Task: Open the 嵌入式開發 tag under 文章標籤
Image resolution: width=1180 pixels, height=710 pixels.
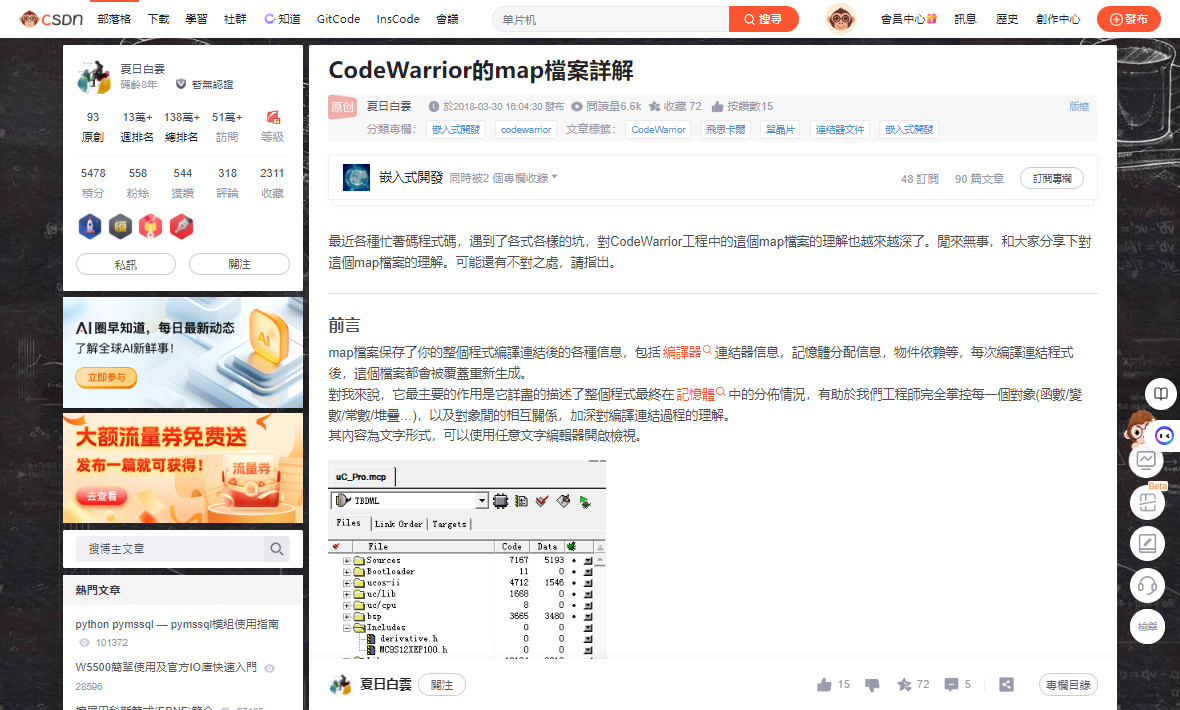Action: click(x=909, y=130)
